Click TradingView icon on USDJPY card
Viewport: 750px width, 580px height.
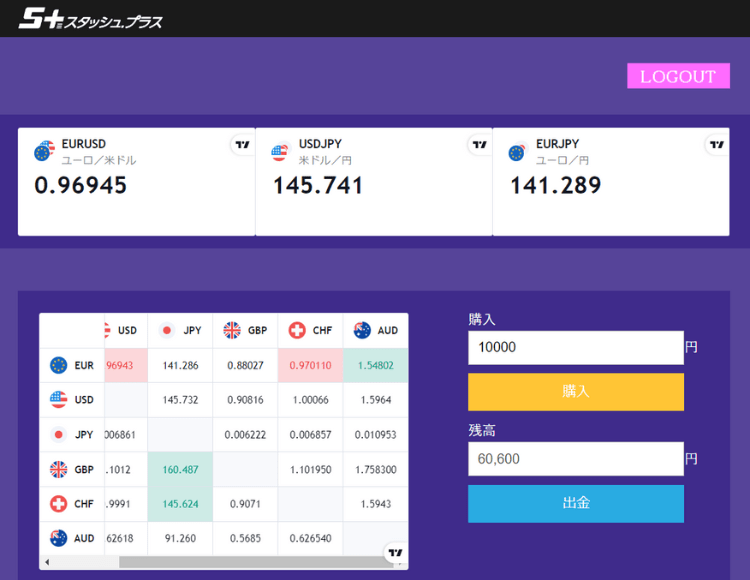tap(479, 145)
